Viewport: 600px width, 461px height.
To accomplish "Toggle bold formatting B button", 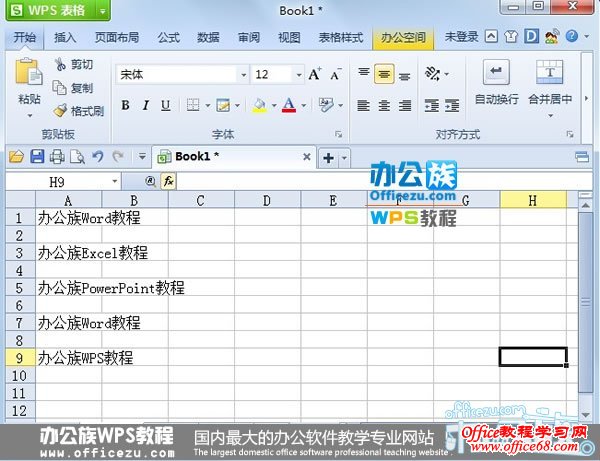I will 125,105.
